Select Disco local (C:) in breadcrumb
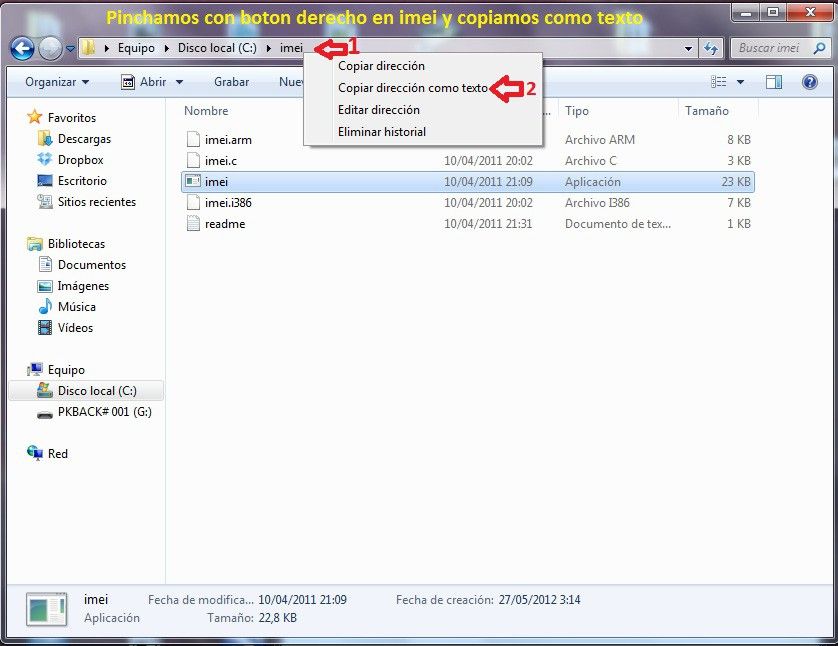The image size is (838, 646). [x=217, y=48]
